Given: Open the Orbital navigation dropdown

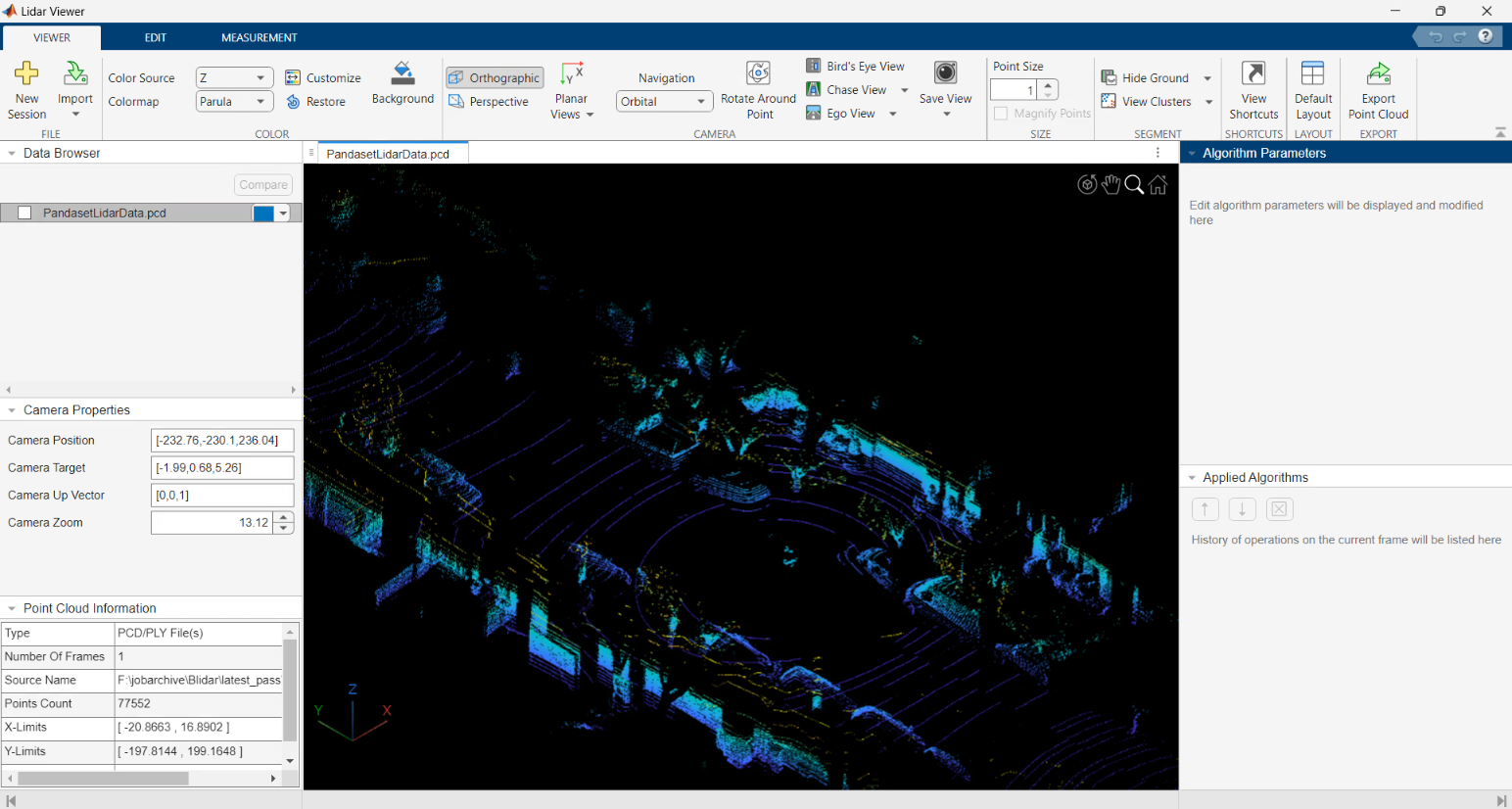Looking at the screenshot, I should click(x=664, y=101).
